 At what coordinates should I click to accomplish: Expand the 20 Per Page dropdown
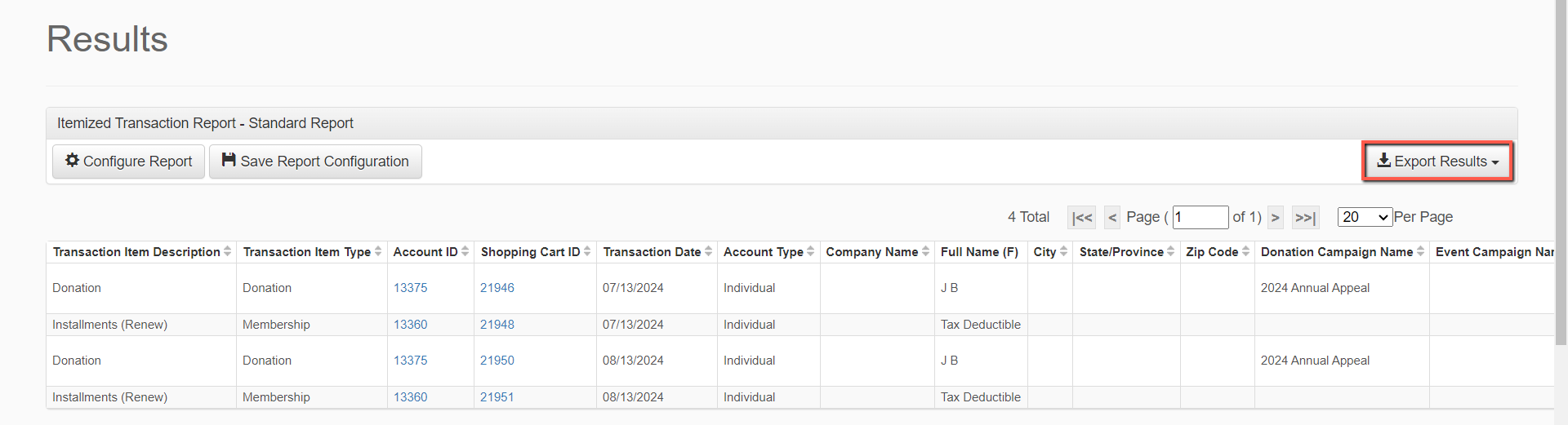click(1365, 217)
